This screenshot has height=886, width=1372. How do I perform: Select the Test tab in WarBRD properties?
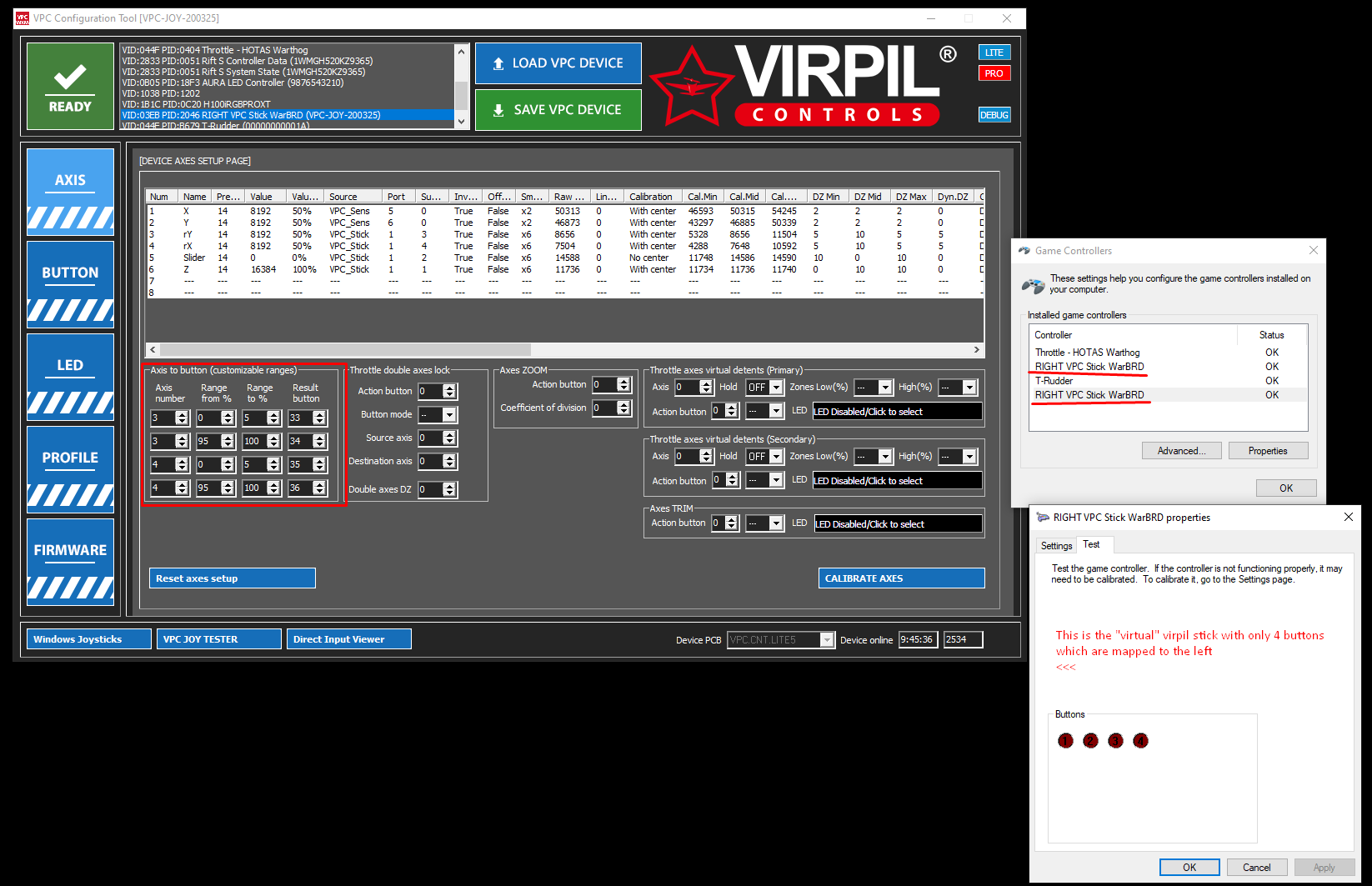click(x=1094, y=544)
